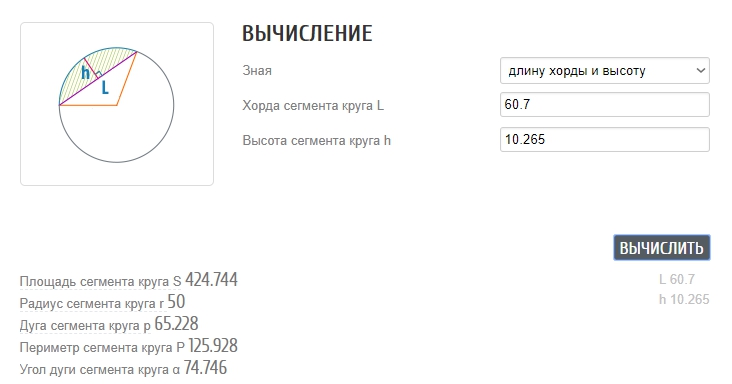This screenshot has height=384, width=732.
Task: Click the area value 424.744
Action: [211, 280]
